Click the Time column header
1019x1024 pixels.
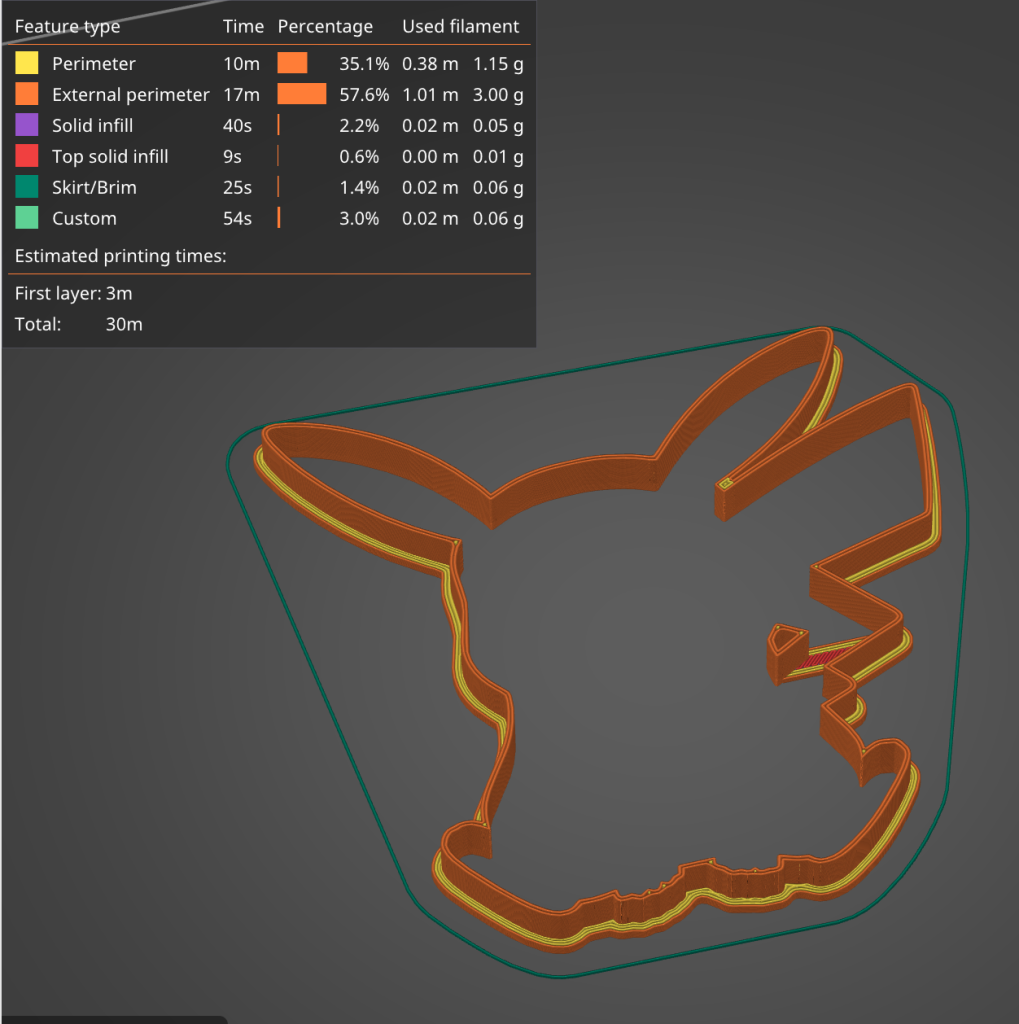coord(243,26)
